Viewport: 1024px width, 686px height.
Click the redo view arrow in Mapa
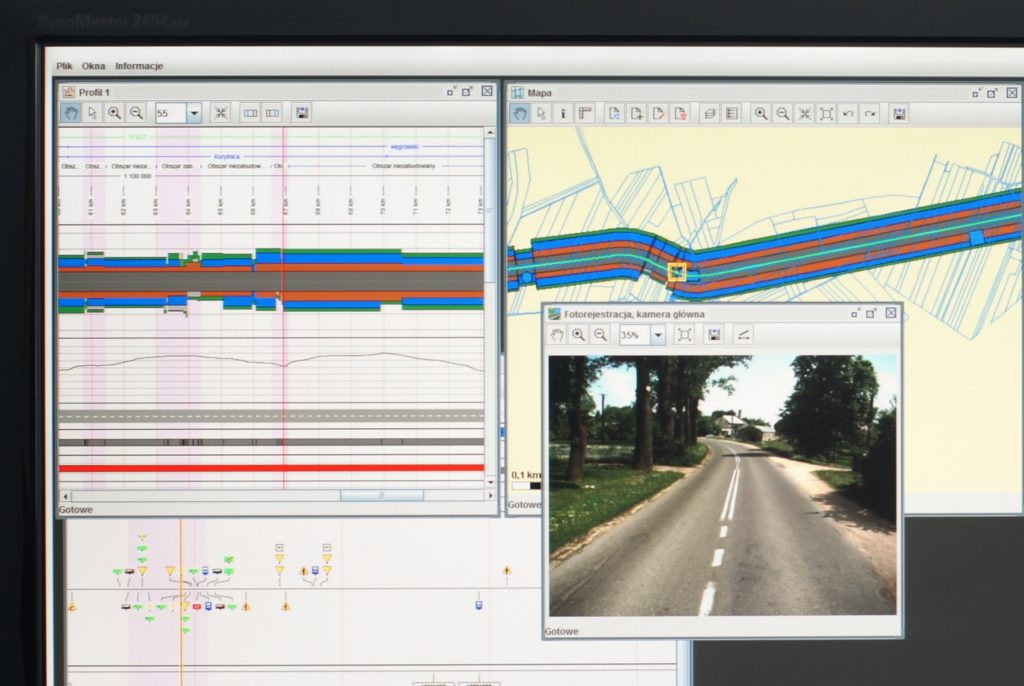pos(870,114)
